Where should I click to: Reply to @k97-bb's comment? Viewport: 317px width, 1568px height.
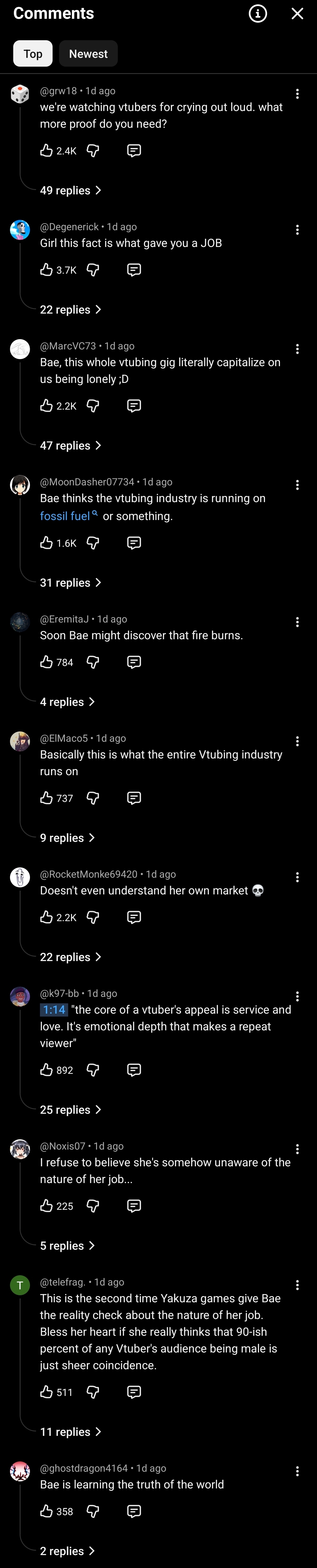click(134, 1069)
